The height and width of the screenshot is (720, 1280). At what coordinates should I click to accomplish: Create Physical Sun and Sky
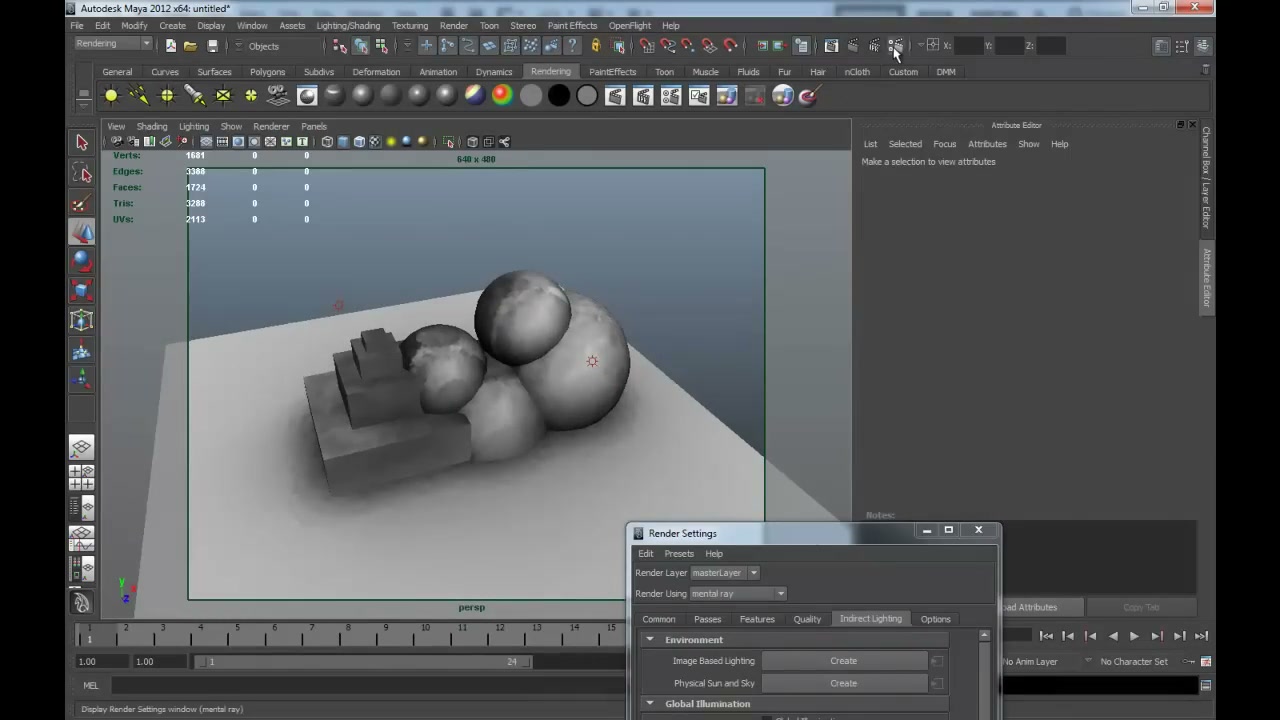point(843,683)
